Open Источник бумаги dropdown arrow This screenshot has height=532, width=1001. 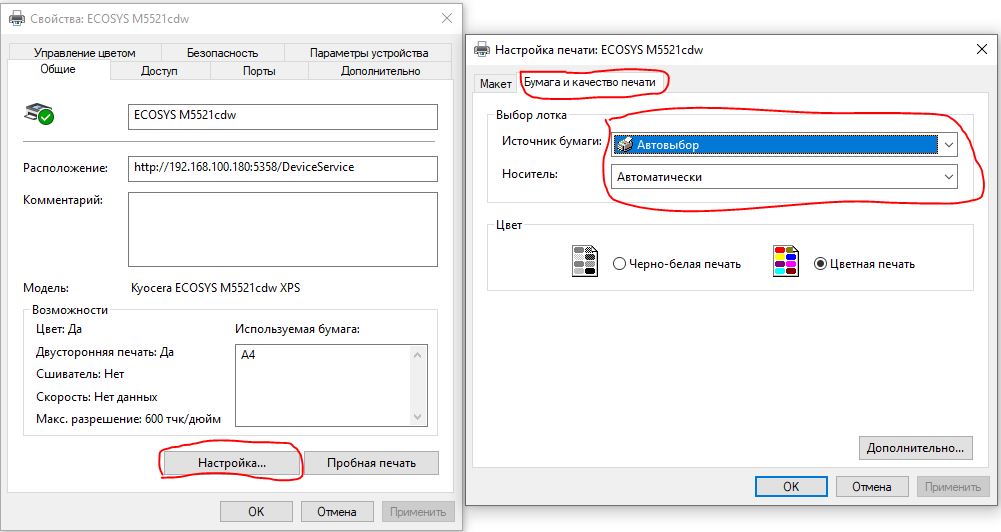point(949,145)
